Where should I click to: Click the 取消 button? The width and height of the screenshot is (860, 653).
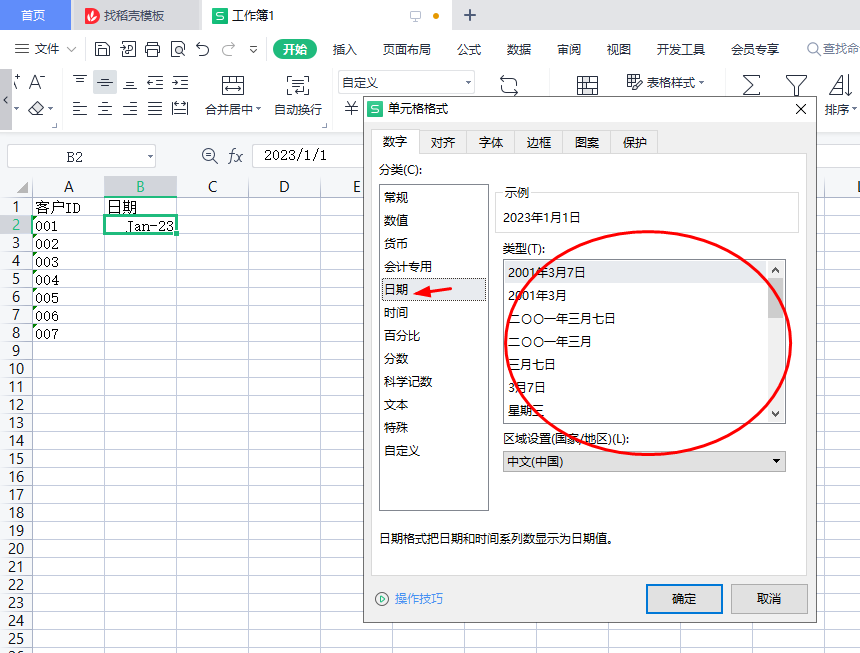click(x=769, y=599)
